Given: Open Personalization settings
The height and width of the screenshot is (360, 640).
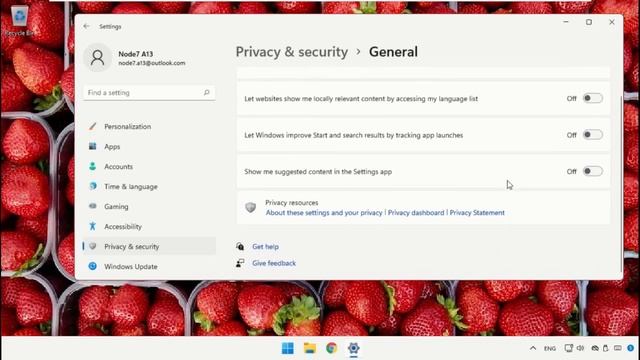Looking at the screenshot, I should 149,127.
